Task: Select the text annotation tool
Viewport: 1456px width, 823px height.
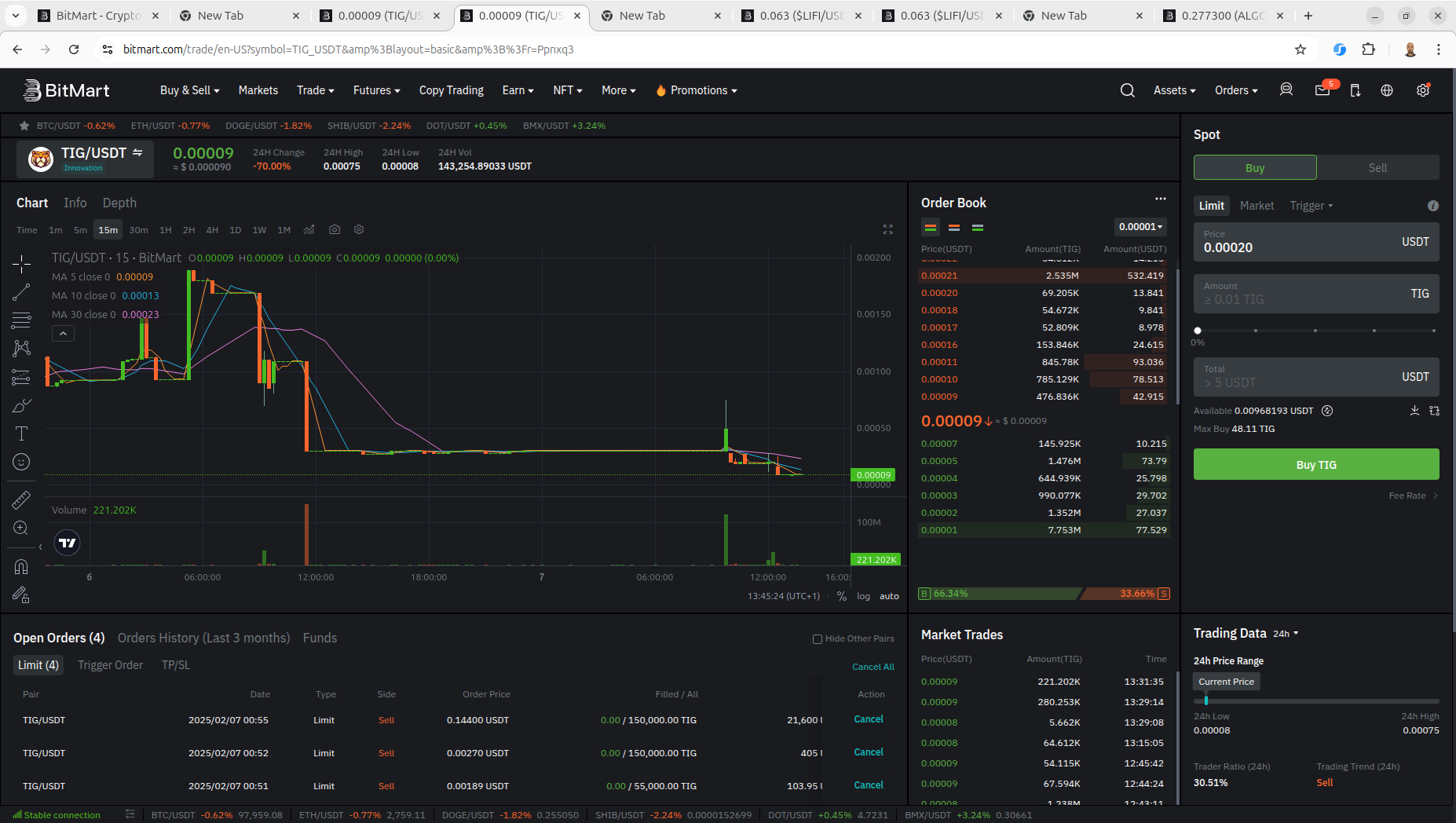Action: pos(21,433)
